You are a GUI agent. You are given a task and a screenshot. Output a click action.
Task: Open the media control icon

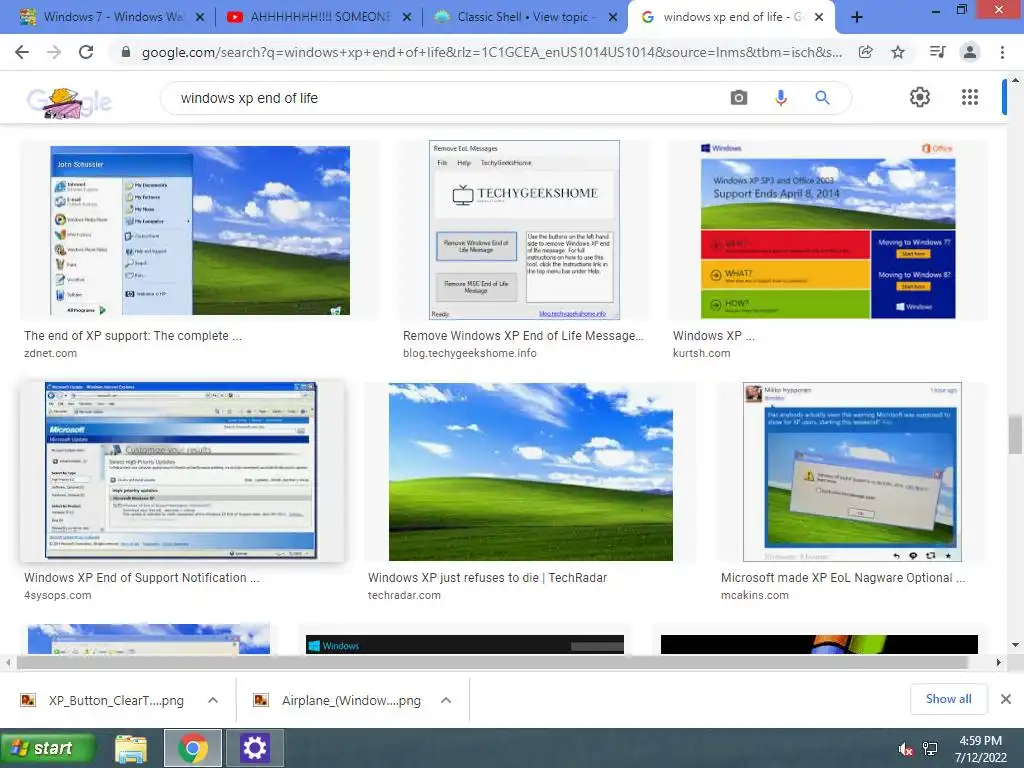click(937, 52)
